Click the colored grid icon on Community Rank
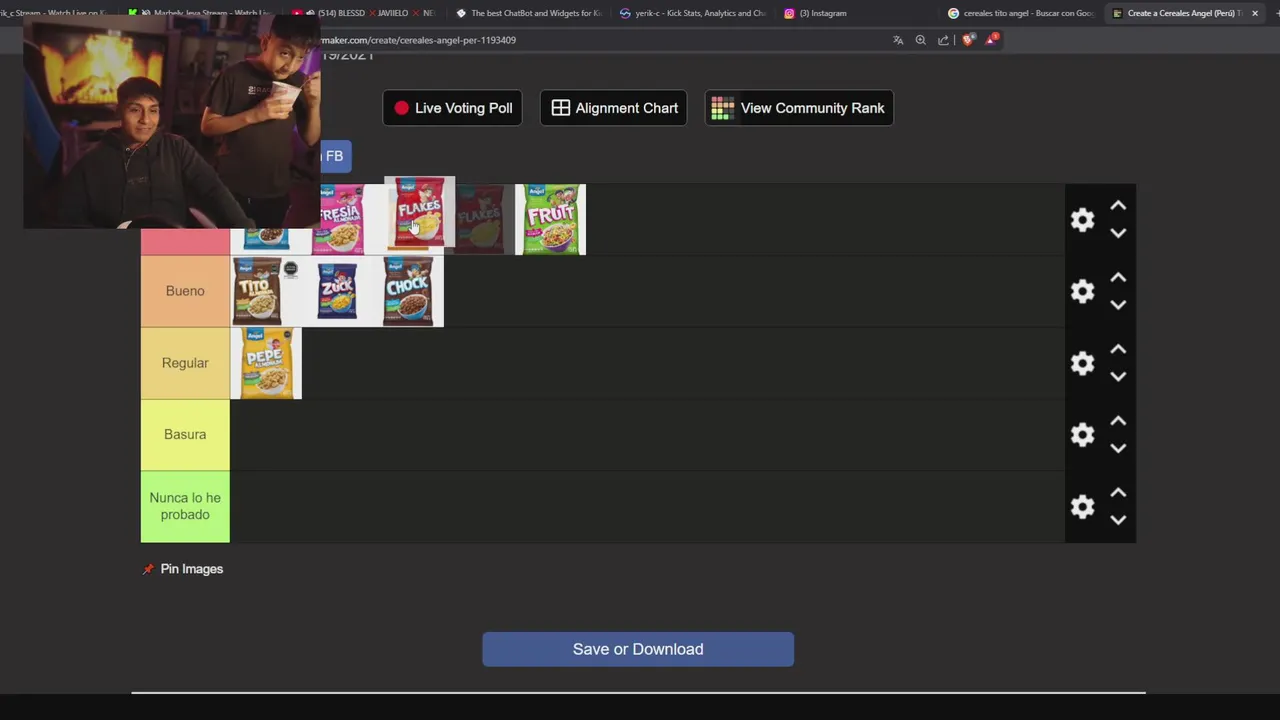 [x=722, y=108]
